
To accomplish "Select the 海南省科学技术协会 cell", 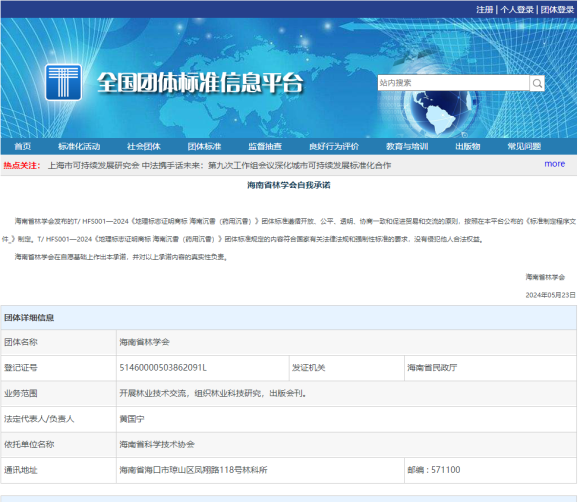I will coord(346,444).
